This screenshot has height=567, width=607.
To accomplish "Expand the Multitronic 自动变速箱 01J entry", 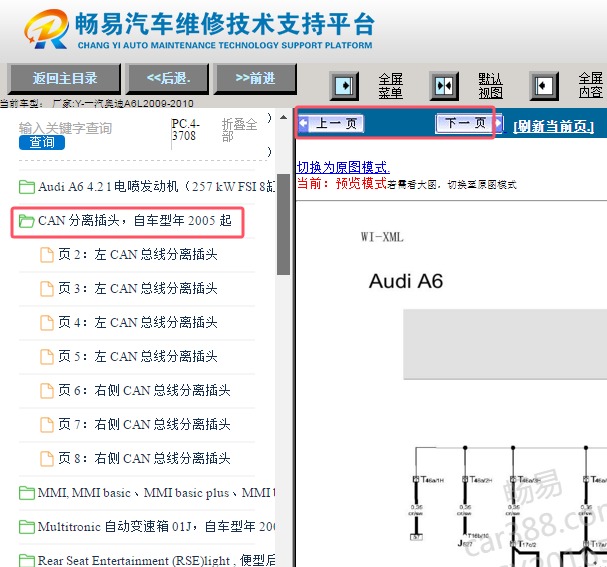I will 156,527.
